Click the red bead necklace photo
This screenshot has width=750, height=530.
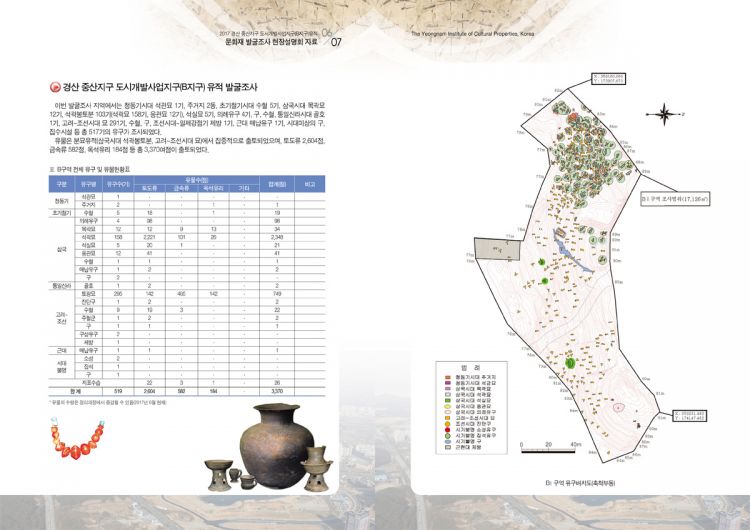pos(77,438)
